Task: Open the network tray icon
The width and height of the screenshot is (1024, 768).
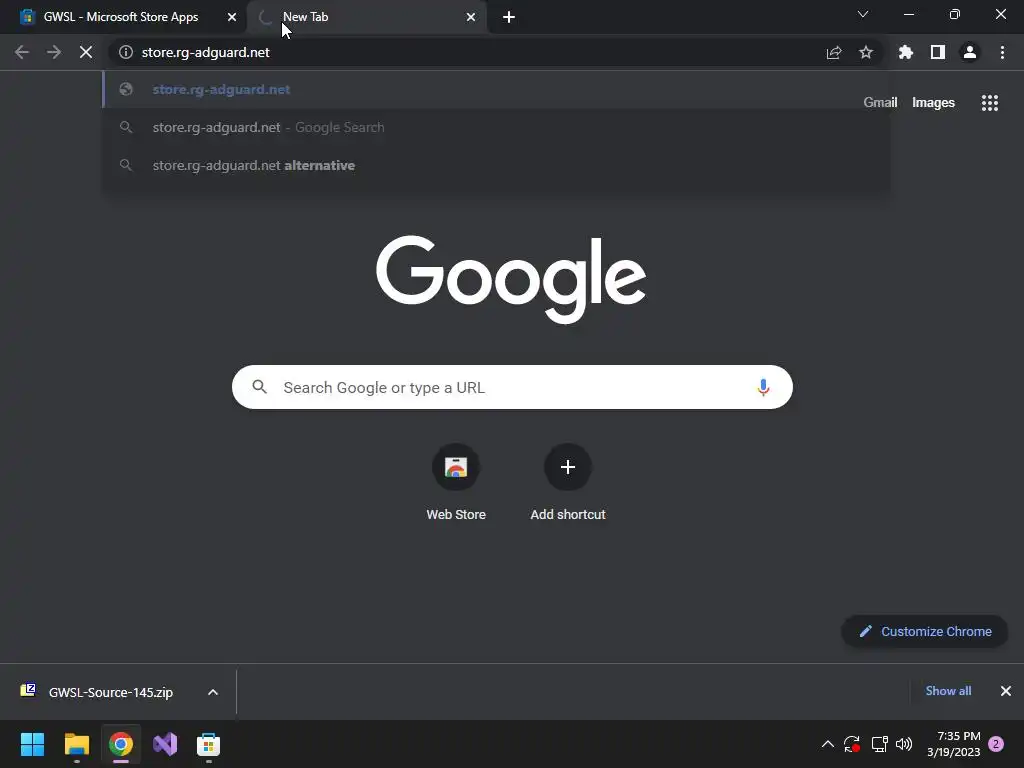Action: [x=879, y=744]
